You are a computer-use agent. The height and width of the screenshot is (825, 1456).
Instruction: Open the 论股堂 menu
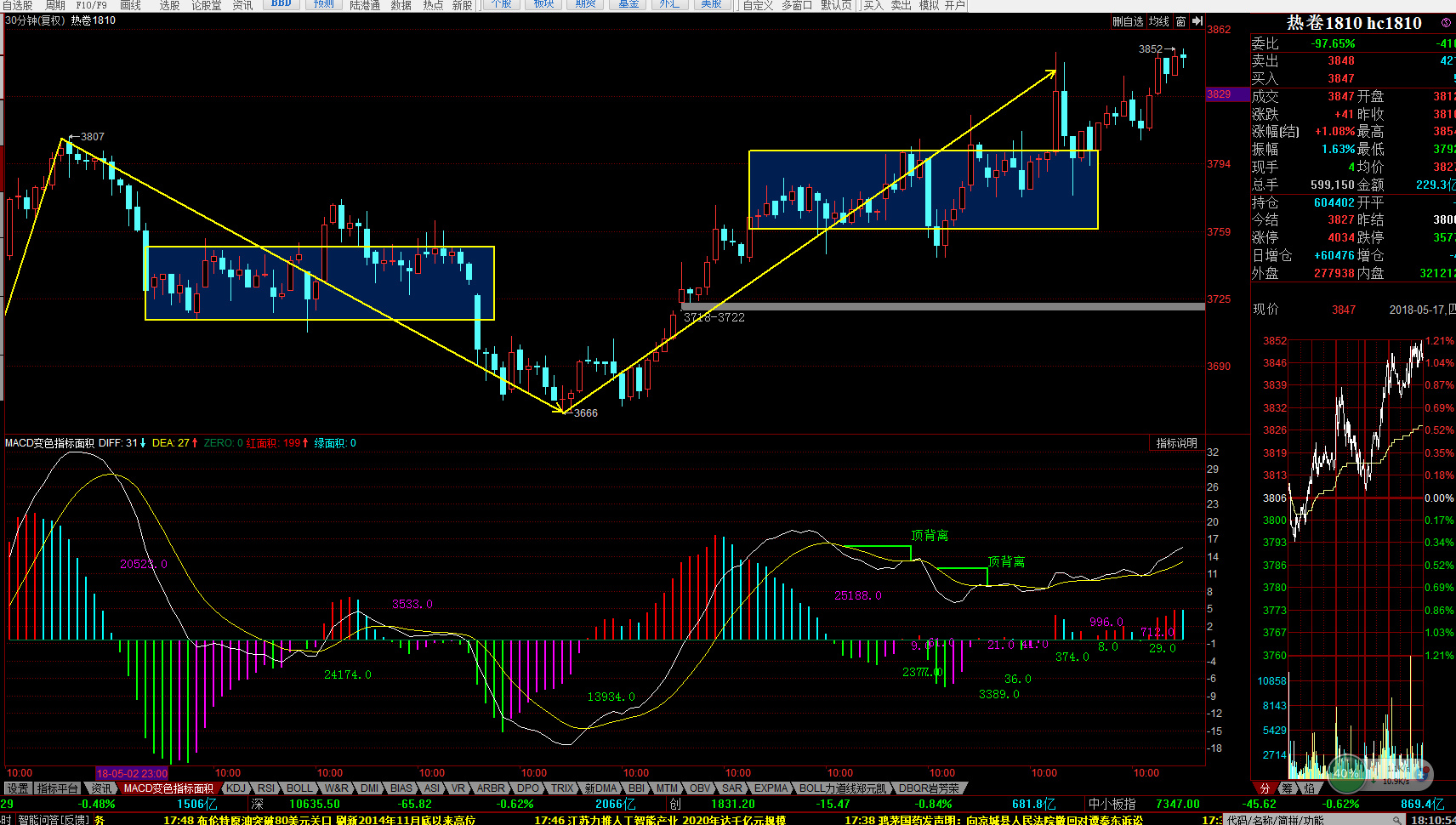(207, 5)
